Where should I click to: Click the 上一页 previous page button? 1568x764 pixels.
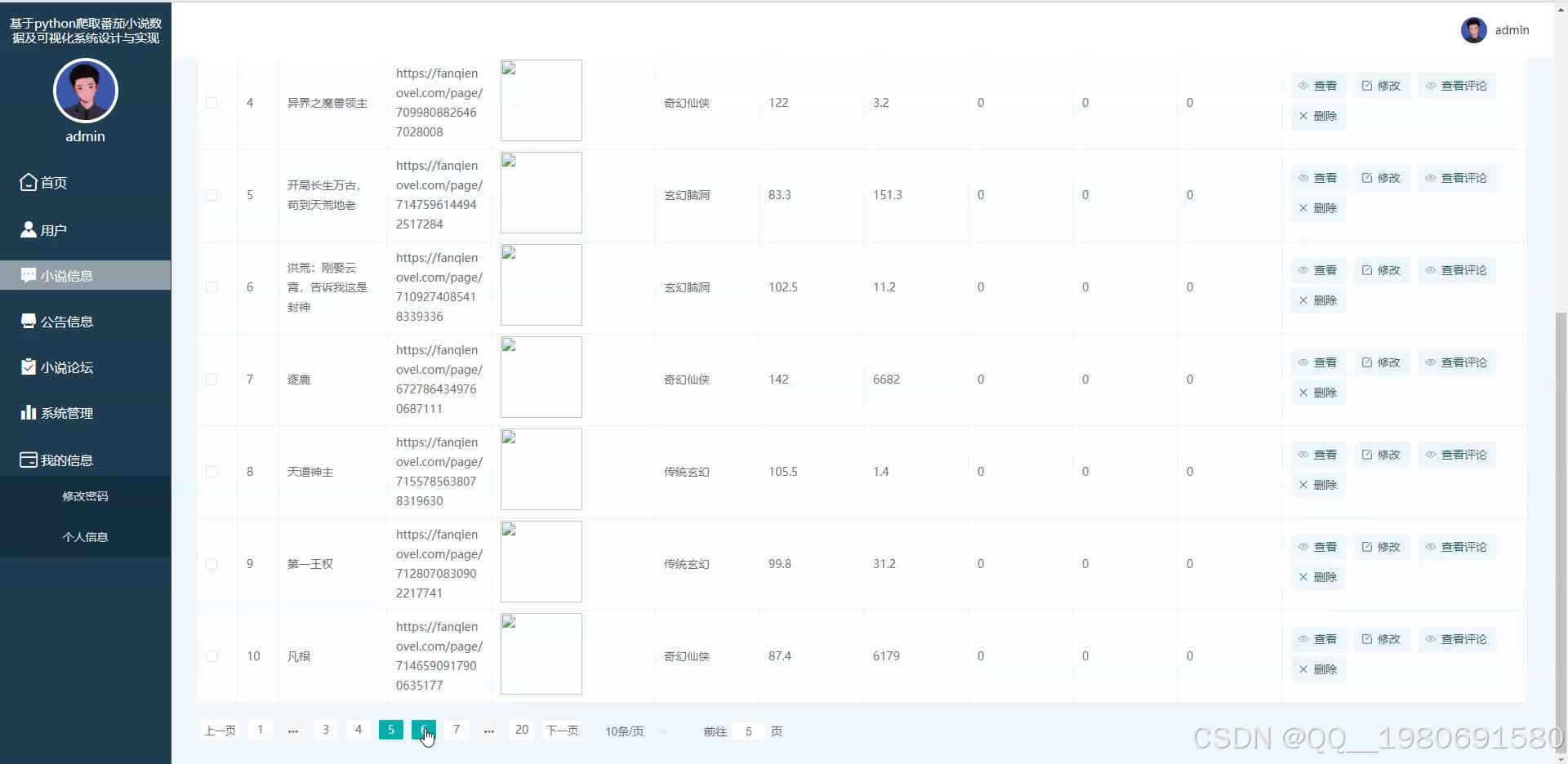coord(220,731)
